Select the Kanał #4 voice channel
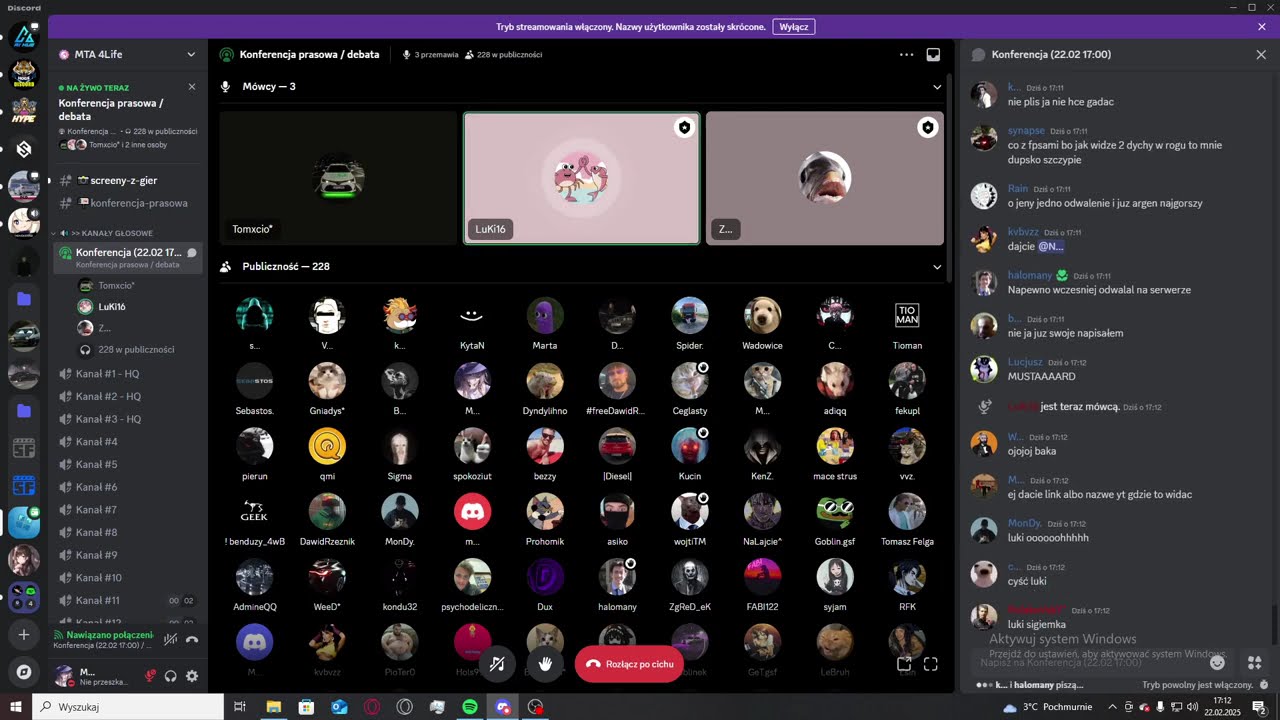 pyautogui.click(x=128, y=442)
